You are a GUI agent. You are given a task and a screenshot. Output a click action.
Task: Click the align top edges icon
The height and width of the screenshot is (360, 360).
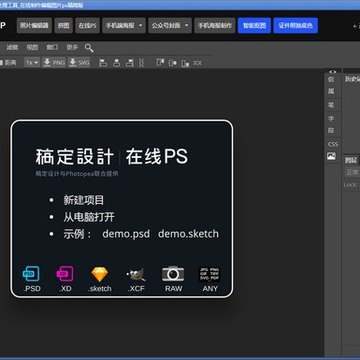[x=160, y=63]
